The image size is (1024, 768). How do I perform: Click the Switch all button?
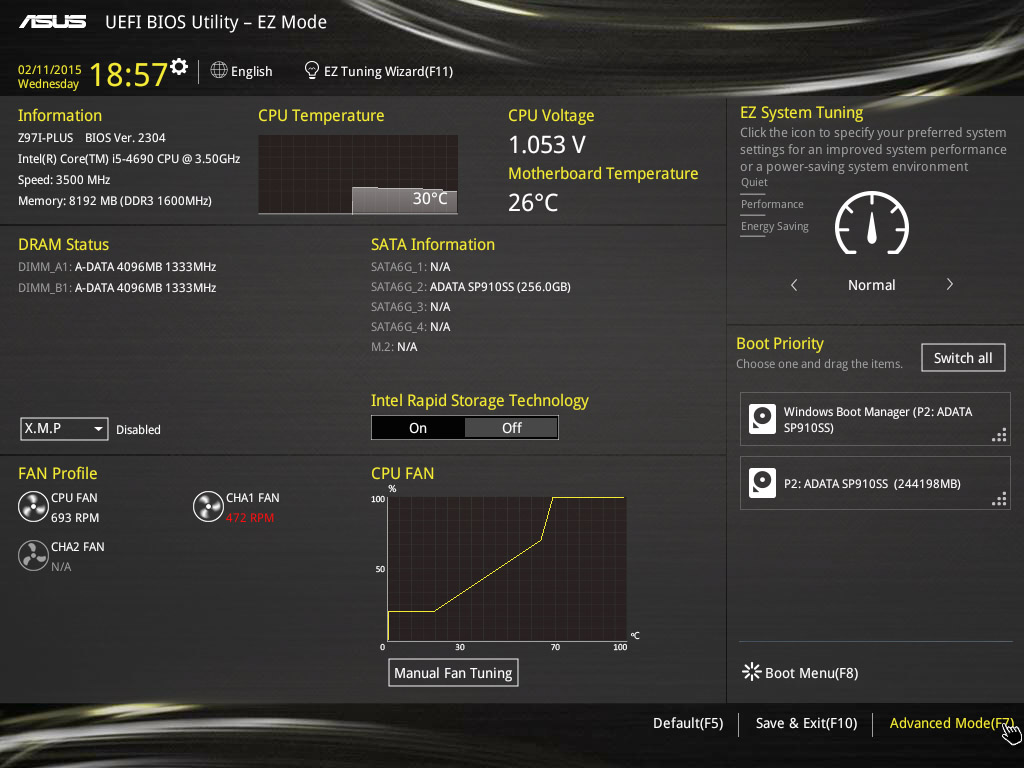(x=963, y=358)
